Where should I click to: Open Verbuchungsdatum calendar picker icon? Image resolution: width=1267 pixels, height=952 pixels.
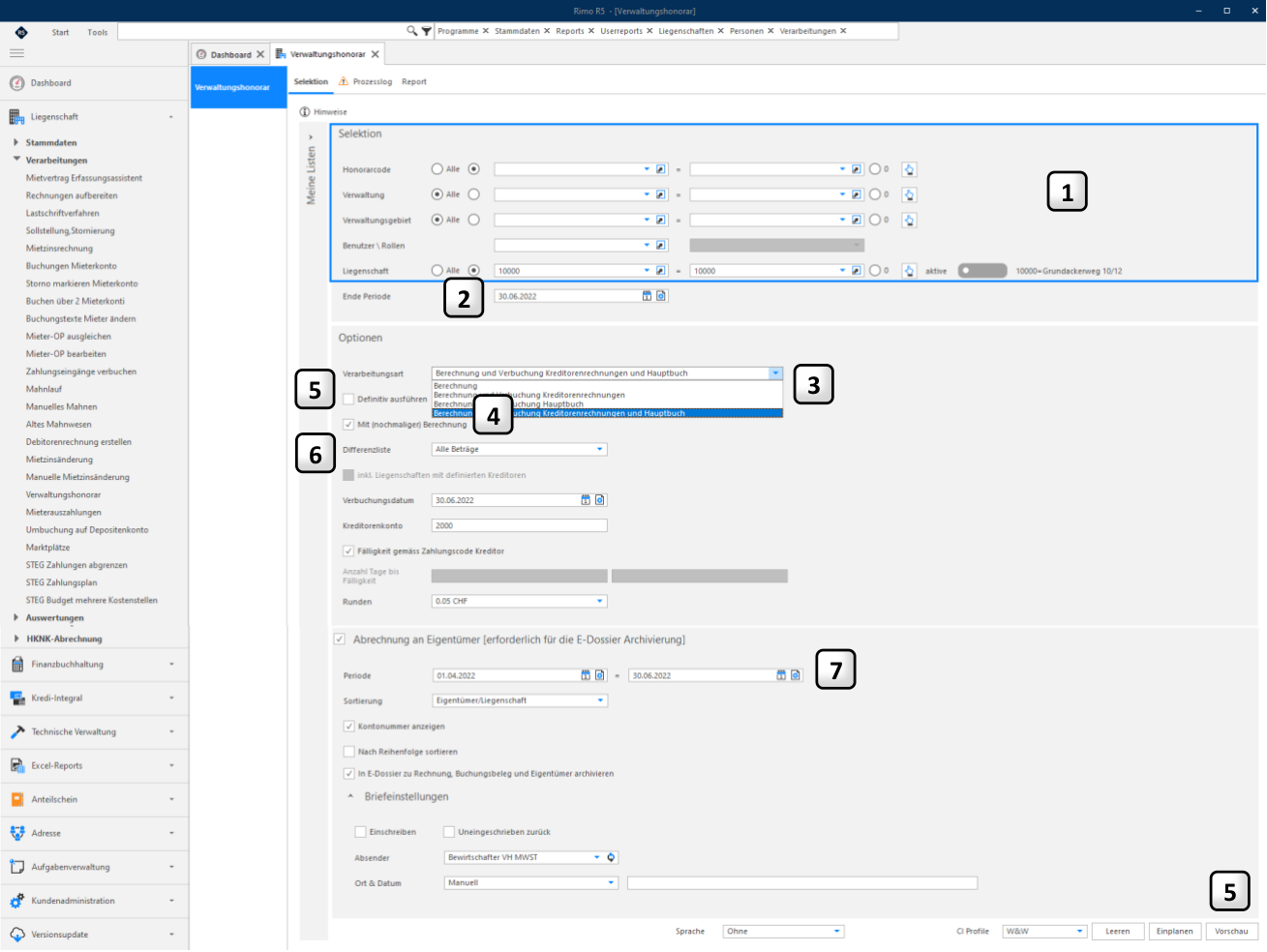pos(586,500)
